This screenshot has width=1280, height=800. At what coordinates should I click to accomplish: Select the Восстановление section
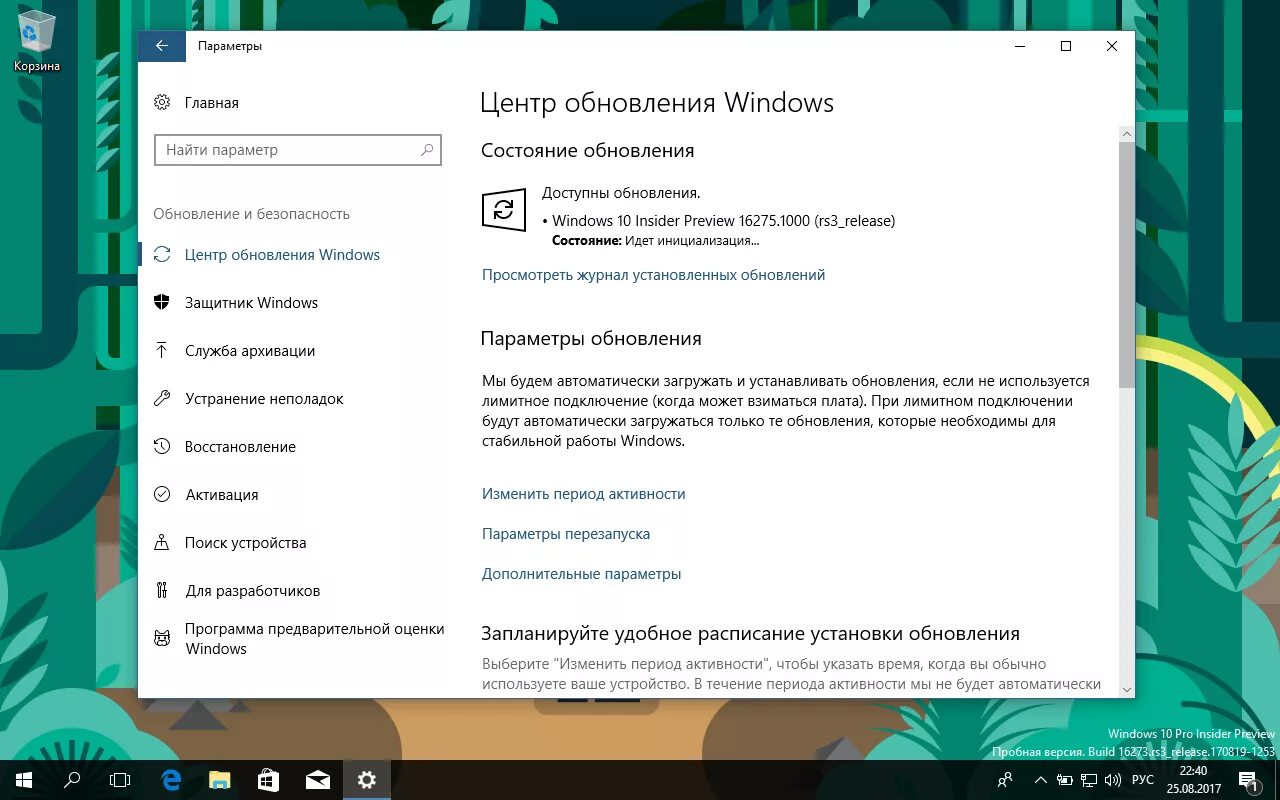pos(241,446)
